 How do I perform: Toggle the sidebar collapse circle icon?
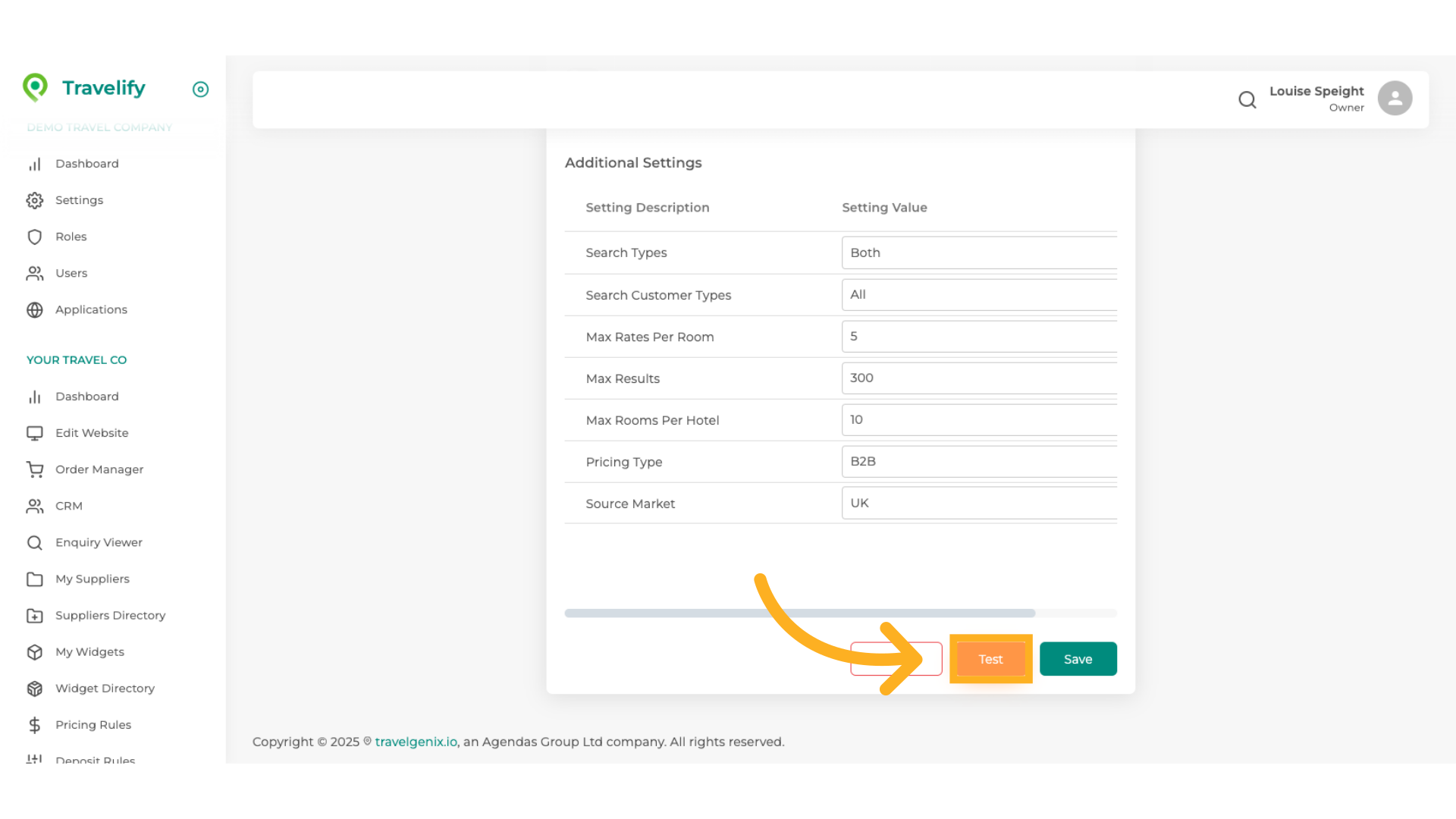pos(200,89)
